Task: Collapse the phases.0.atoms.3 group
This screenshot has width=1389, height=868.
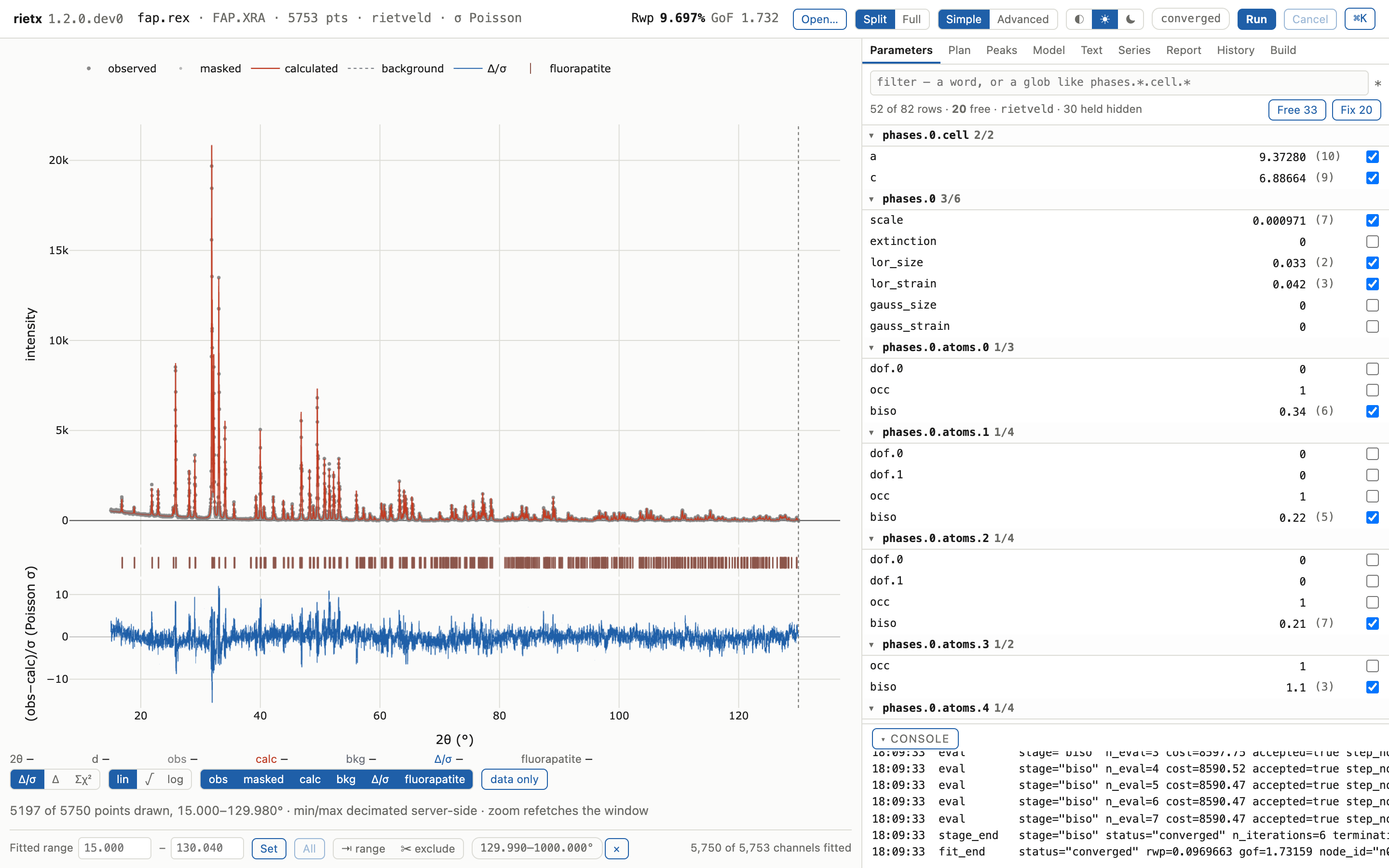Action: [x=872, y=645]
